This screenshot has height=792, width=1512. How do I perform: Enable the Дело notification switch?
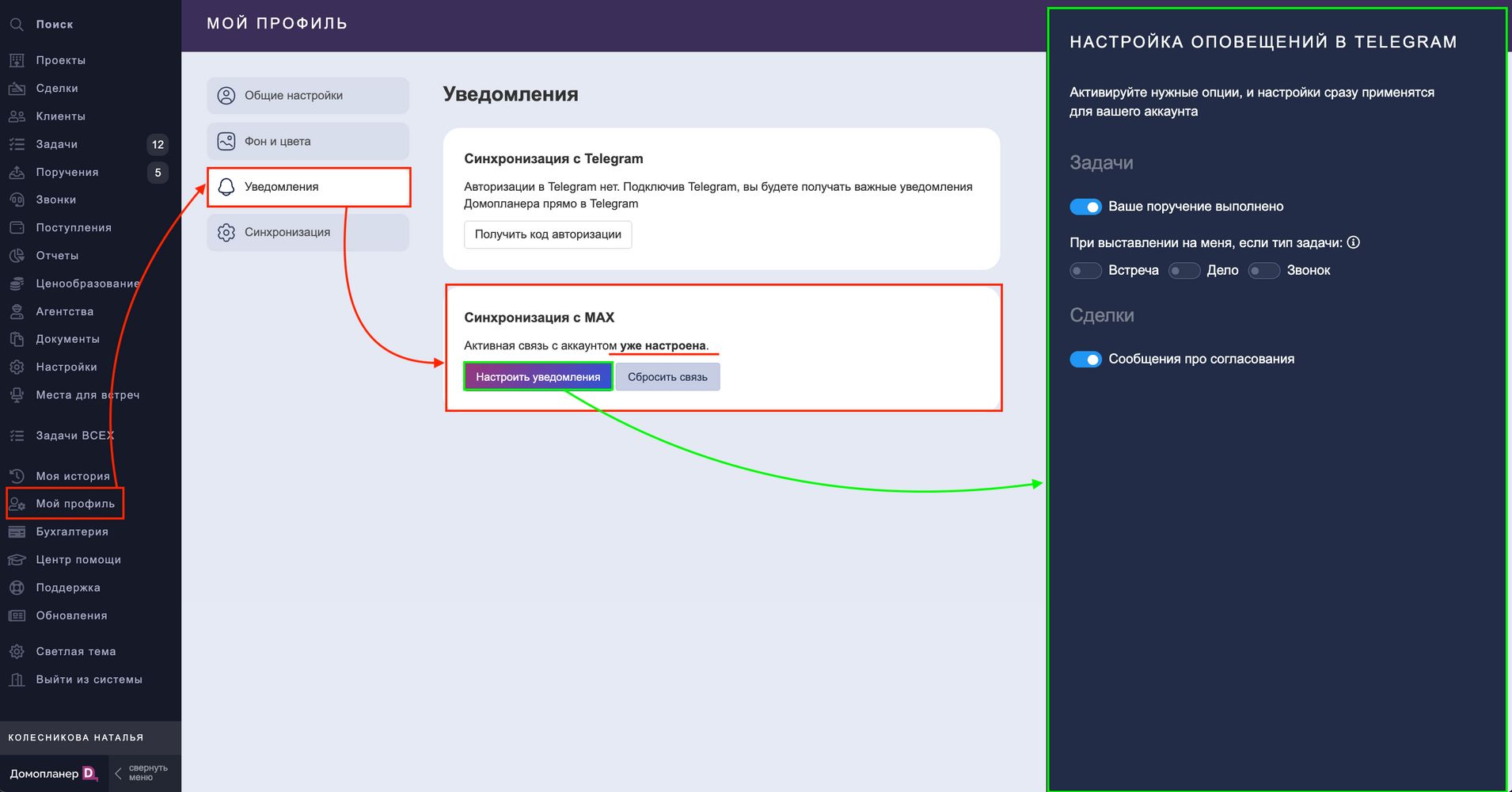(1184, 271)
